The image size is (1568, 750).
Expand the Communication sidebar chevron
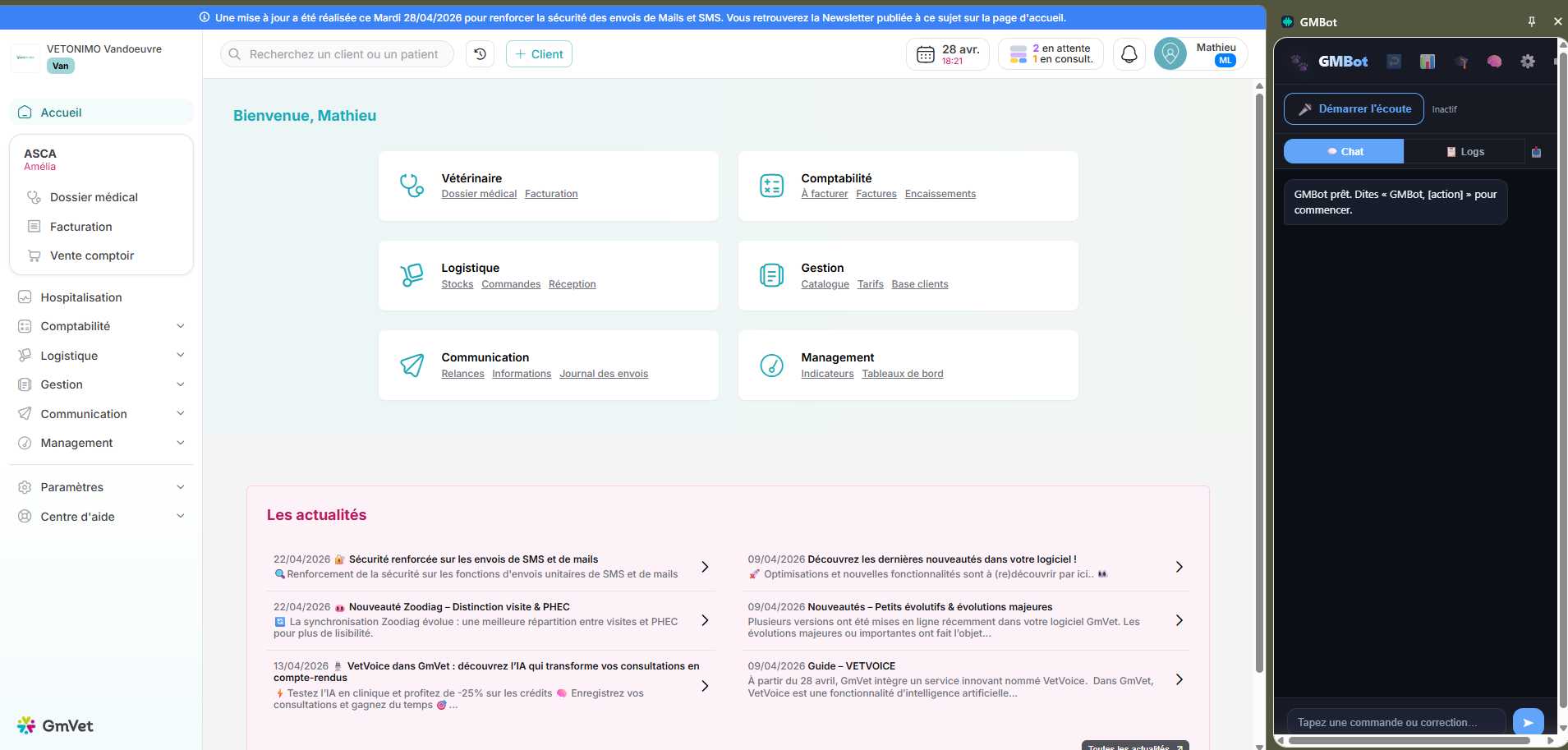coord(181,413)
